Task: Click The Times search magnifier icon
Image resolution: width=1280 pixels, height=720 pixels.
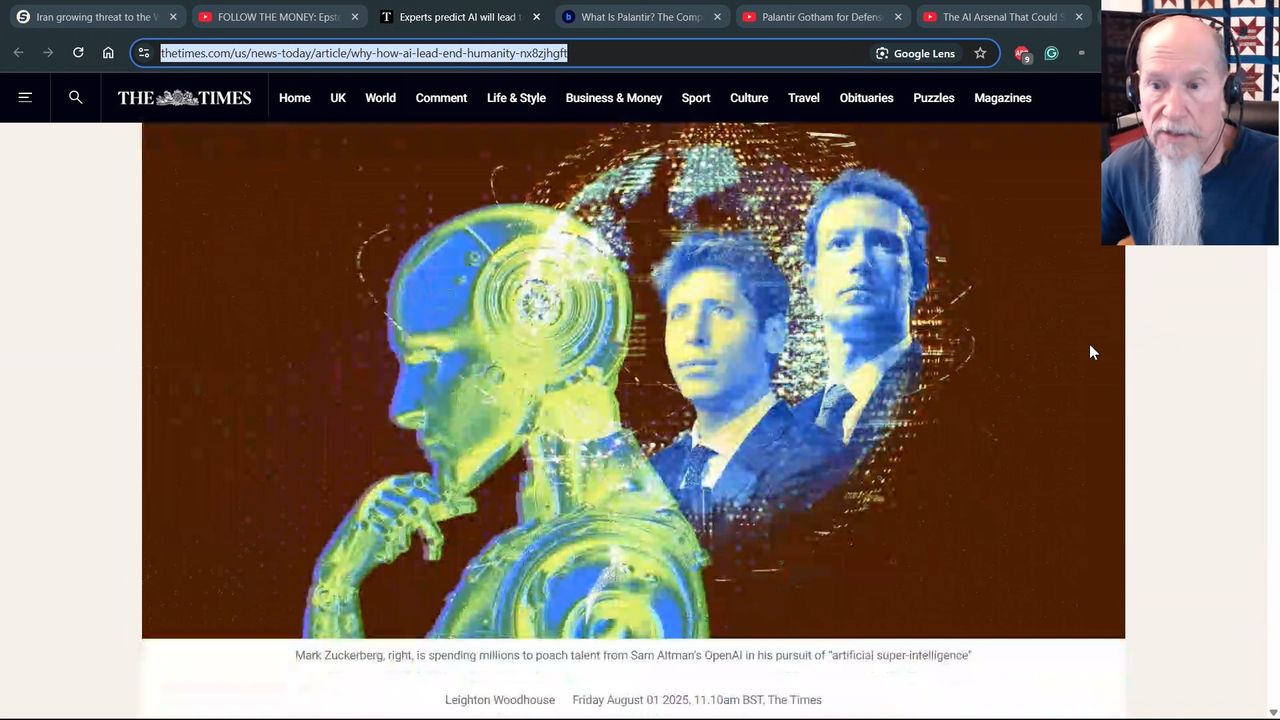Action: click(75, 98)
